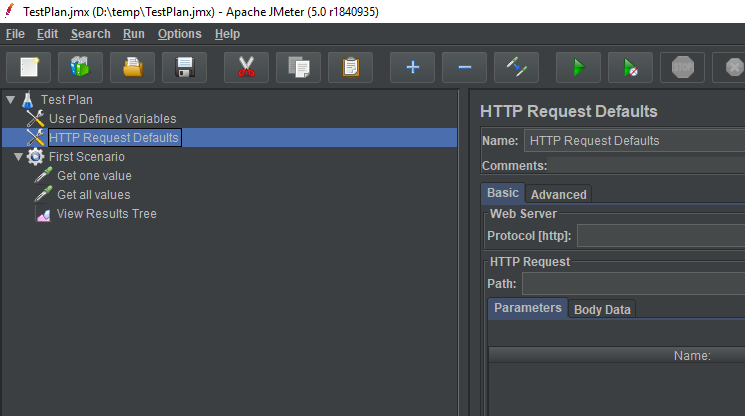745x416 pixels.
Task: Open the Help menu
Action: [227, 34]
